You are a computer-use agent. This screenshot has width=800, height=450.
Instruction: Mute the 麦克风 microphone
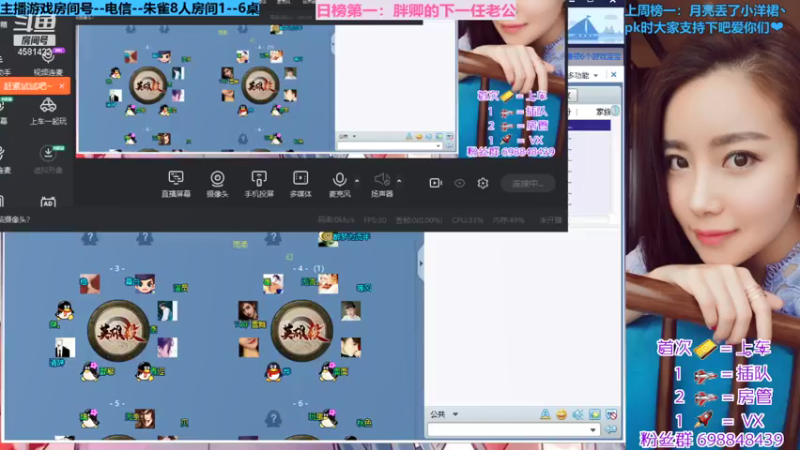[x=339, y=184]
